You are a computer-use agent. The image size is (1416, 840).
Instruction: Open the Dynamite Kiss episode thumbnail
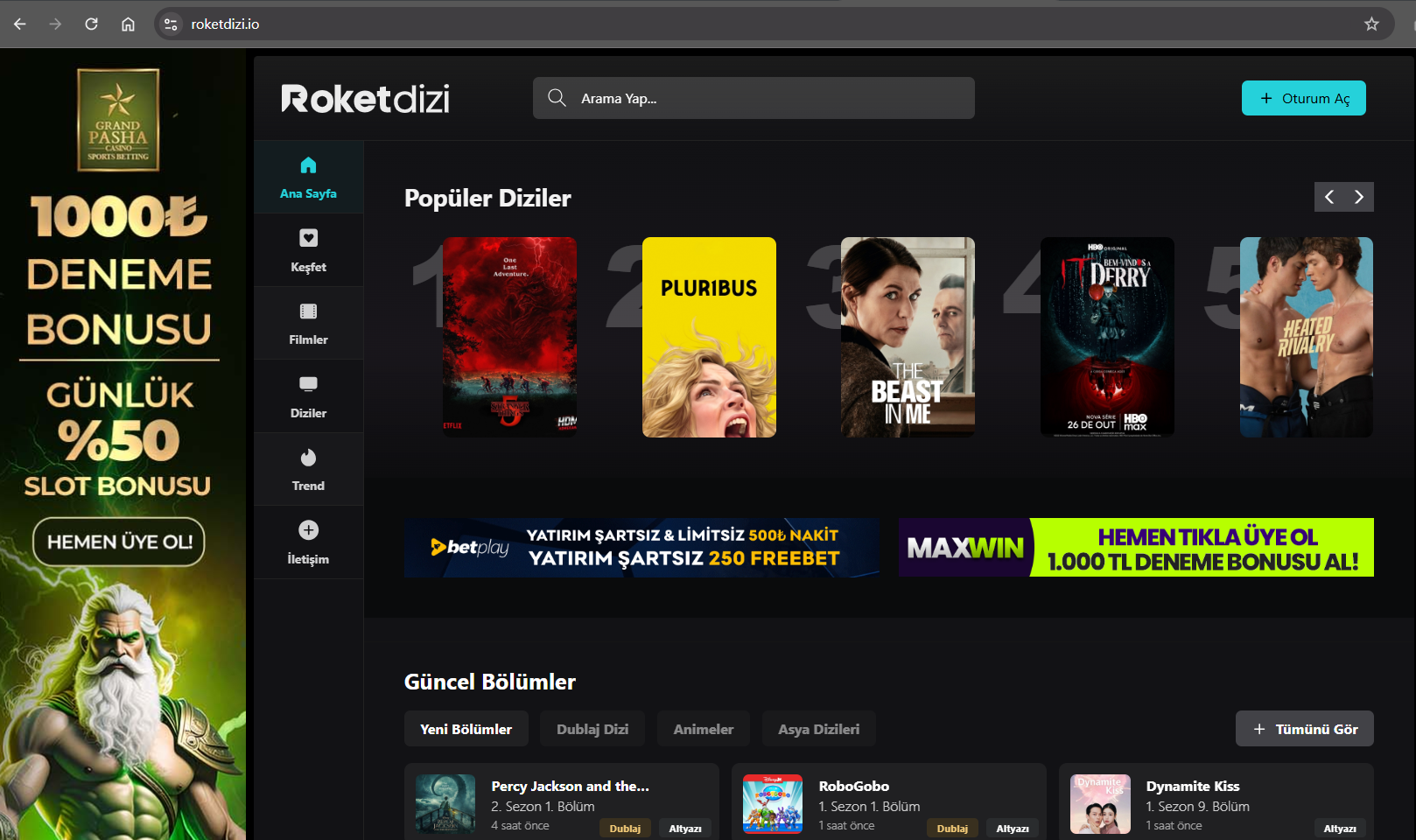pos(1100,803)
